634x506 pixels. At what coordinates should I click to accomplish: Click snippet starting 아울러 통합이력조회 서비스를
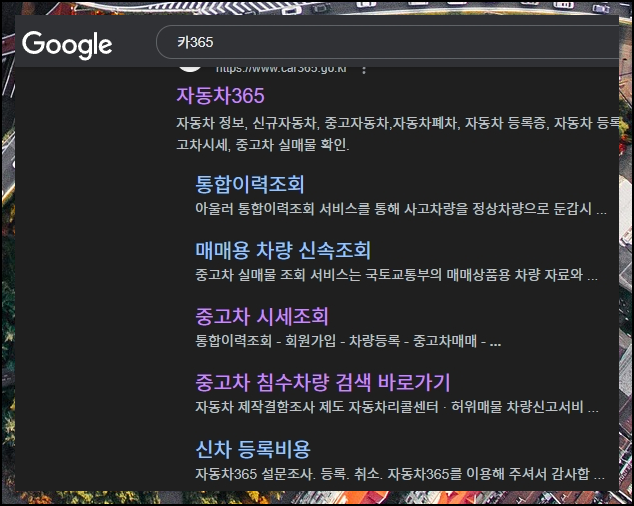401,209
